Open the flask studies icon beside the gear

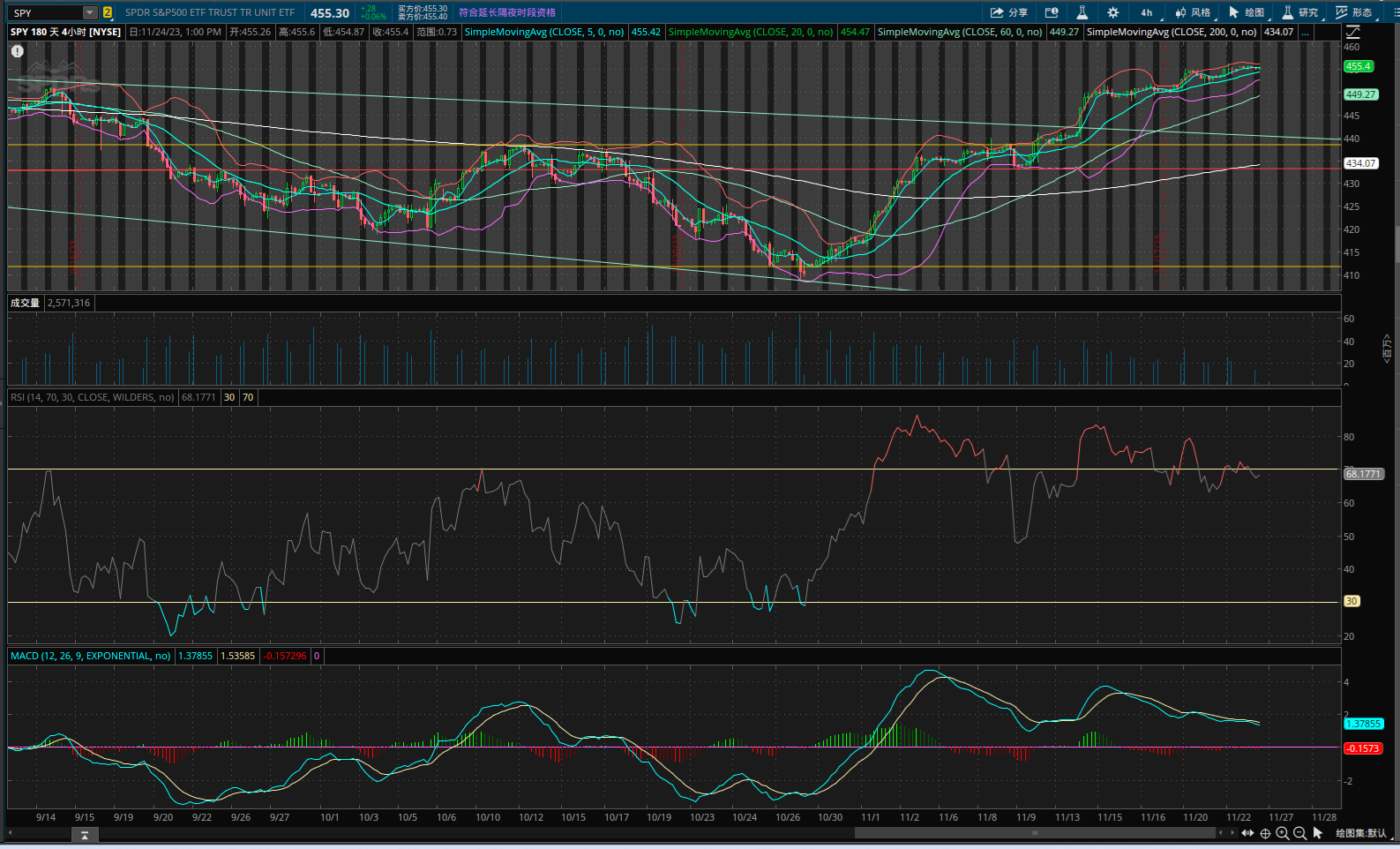tap(1082, 12)
